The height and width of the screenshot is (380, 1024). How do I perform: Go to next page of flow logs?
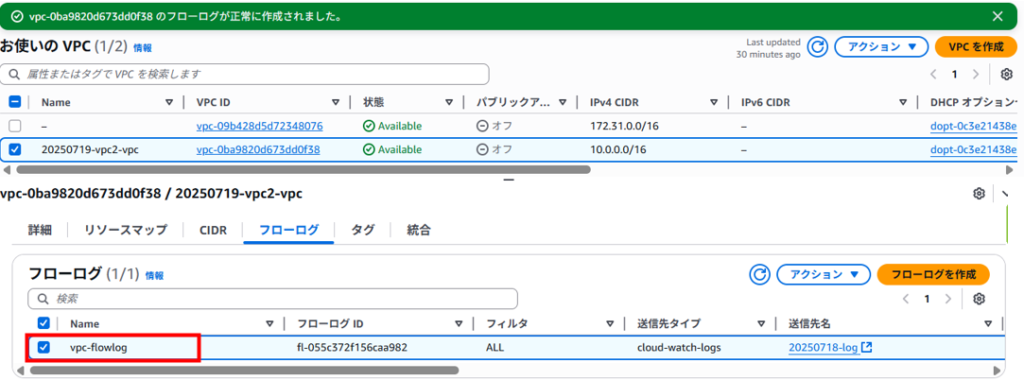click(948, 299)
